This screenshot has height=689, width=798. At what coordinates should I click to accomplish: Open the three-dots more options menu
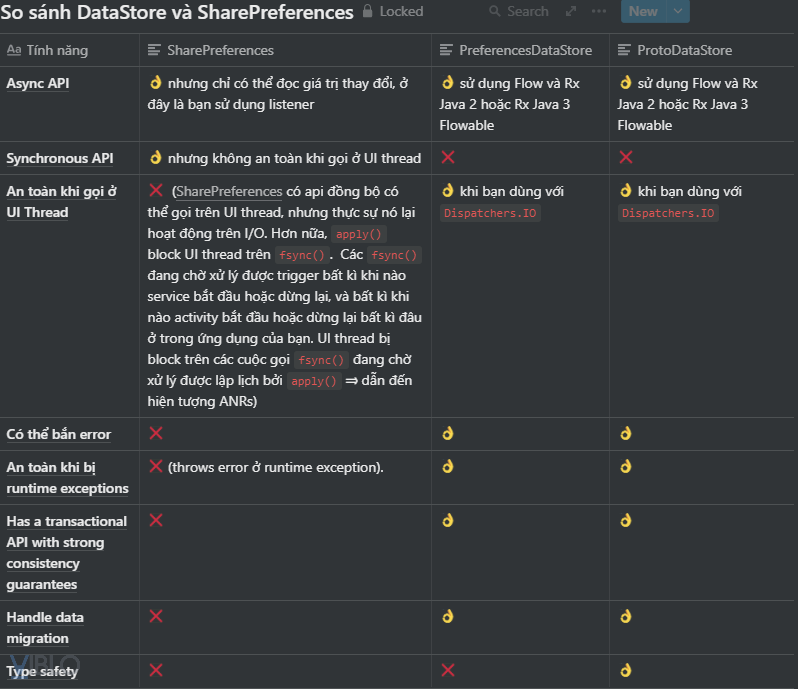click(599, 12)
